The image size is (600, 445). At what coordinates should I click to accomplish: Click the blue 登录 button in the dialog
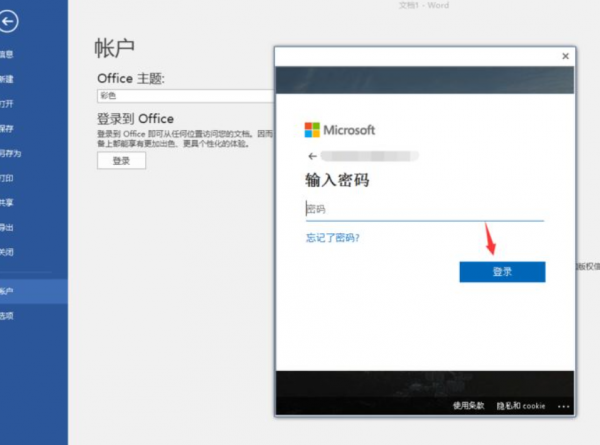coord(502,272)
